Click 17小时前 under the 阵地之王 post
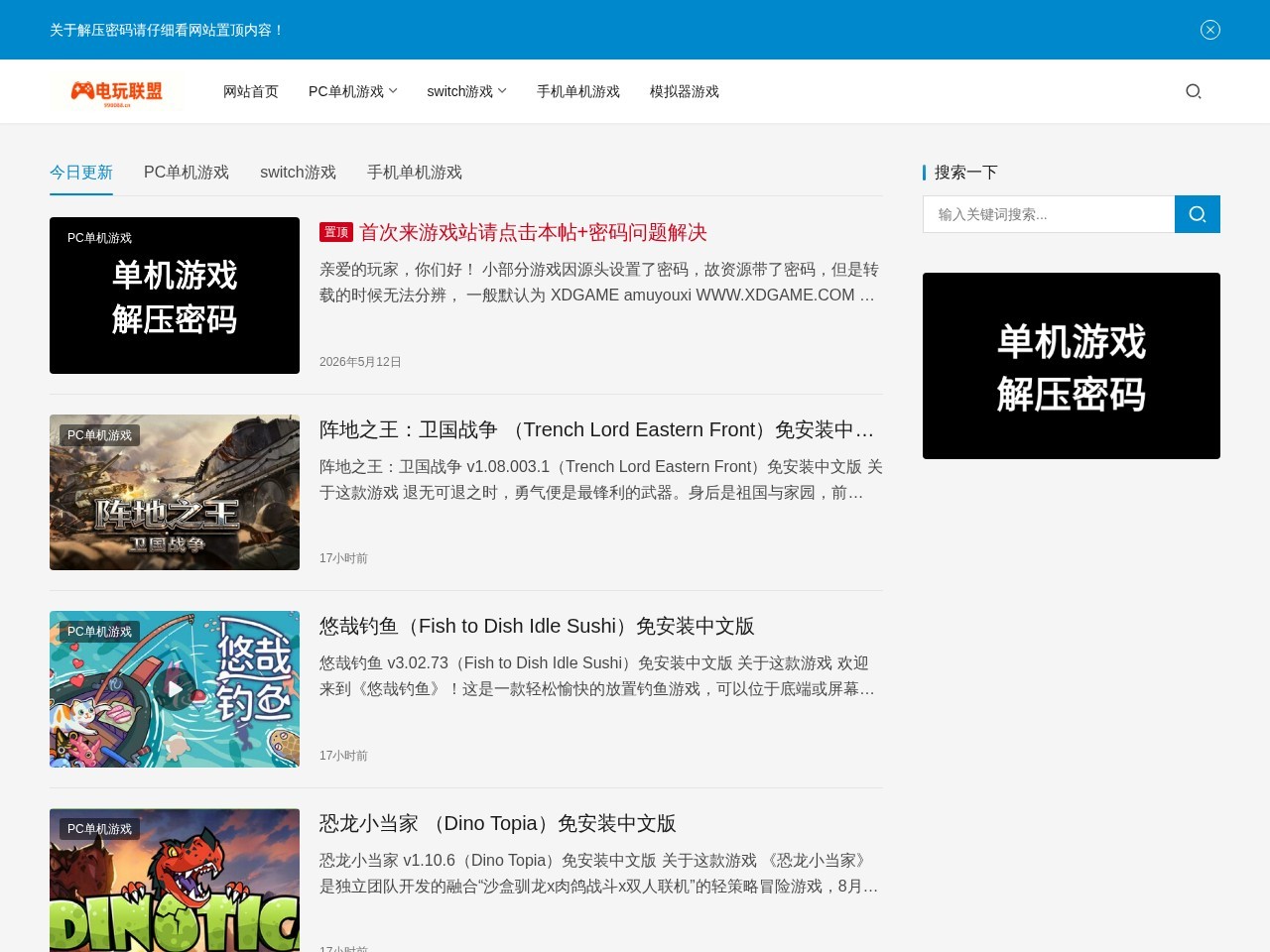1270x952 pixels. (343, 558)
